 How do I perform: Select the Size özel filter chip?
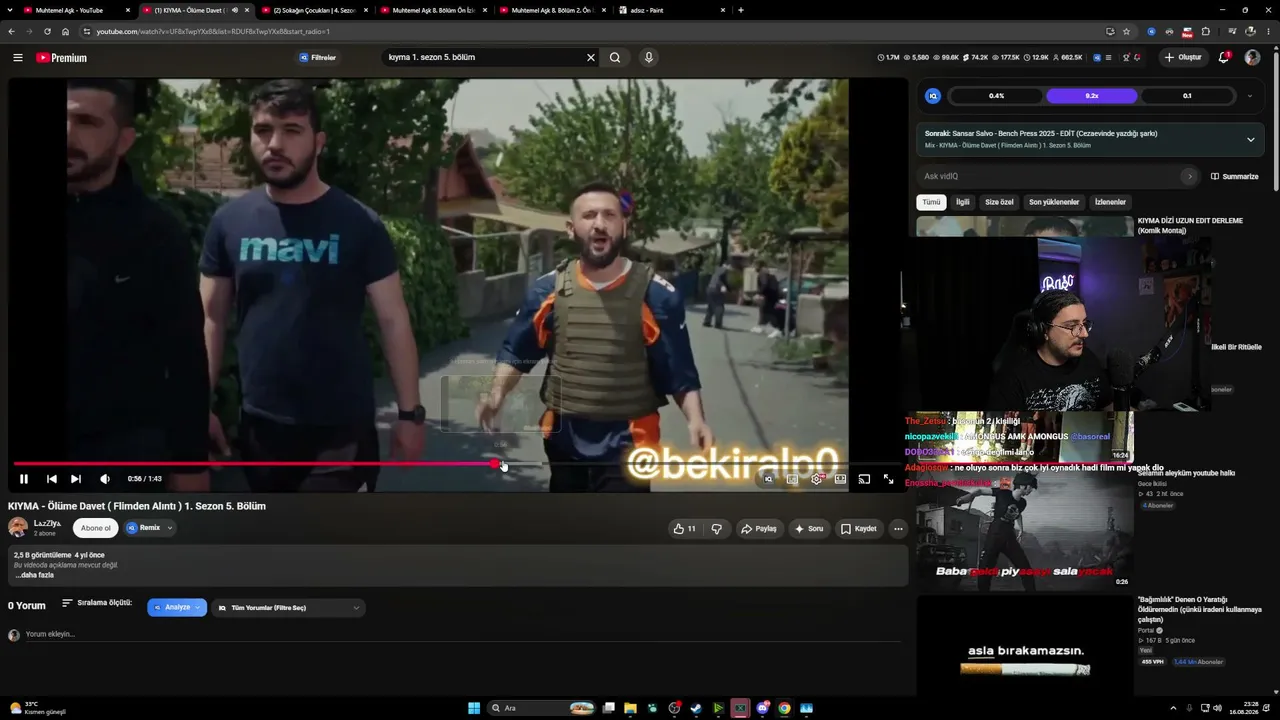click(x=999, y=202)
